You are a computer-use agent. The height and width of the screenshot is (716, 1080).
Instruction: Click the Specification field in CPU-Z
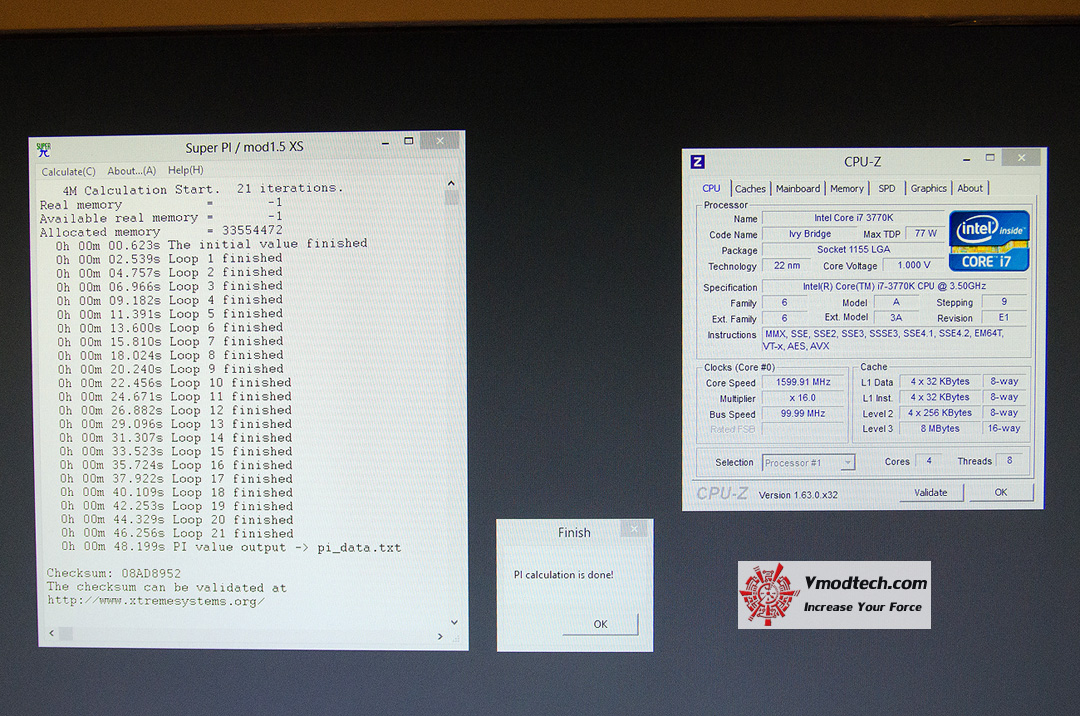(895, 286)
